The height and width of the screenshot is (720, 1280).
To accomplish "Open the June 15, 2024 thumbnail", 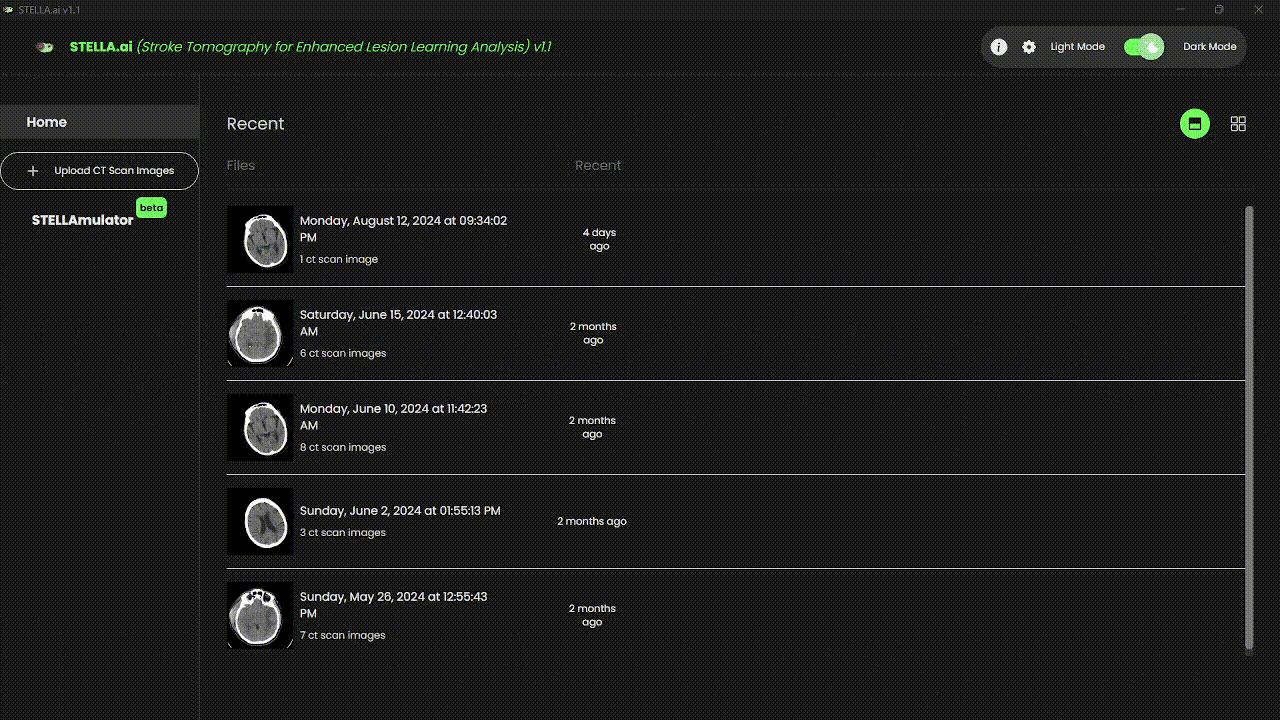I will [x=260, y=333].
